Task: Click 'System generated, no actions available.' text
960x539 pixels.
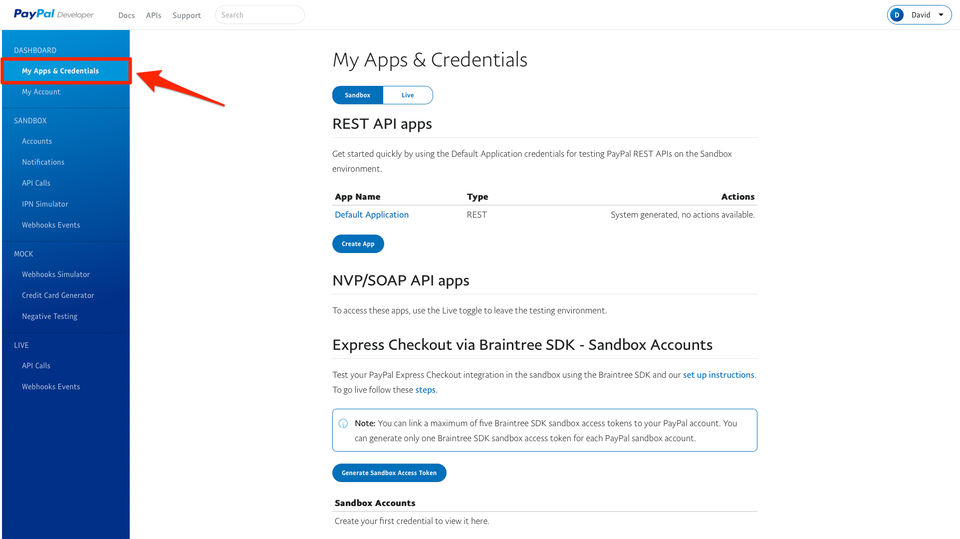Action: click(x=683, y=215)
